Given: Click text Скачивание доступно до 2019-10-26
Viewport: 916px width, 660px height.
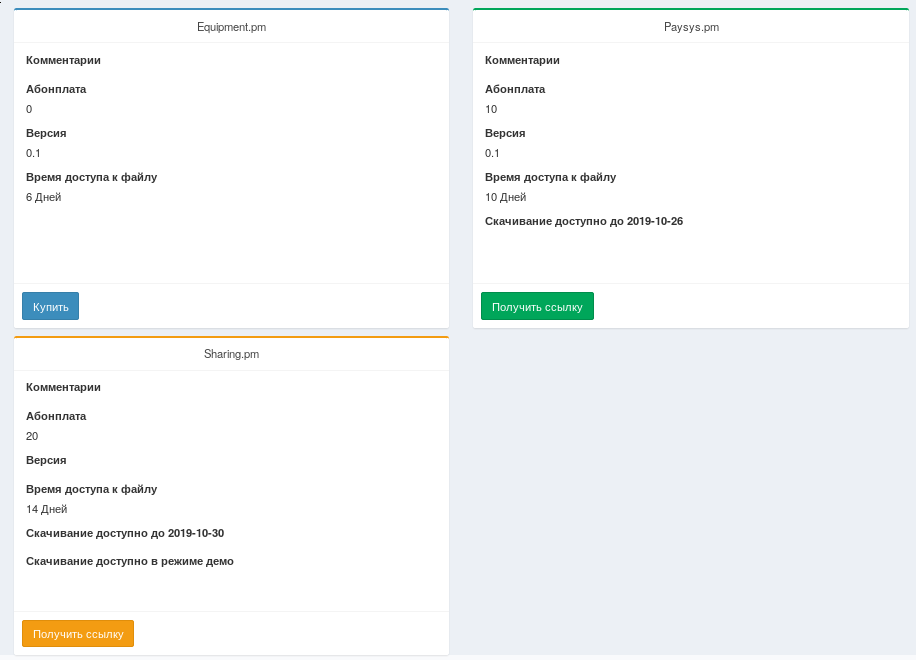Looking at the screenshot, I should click(584, 221).
